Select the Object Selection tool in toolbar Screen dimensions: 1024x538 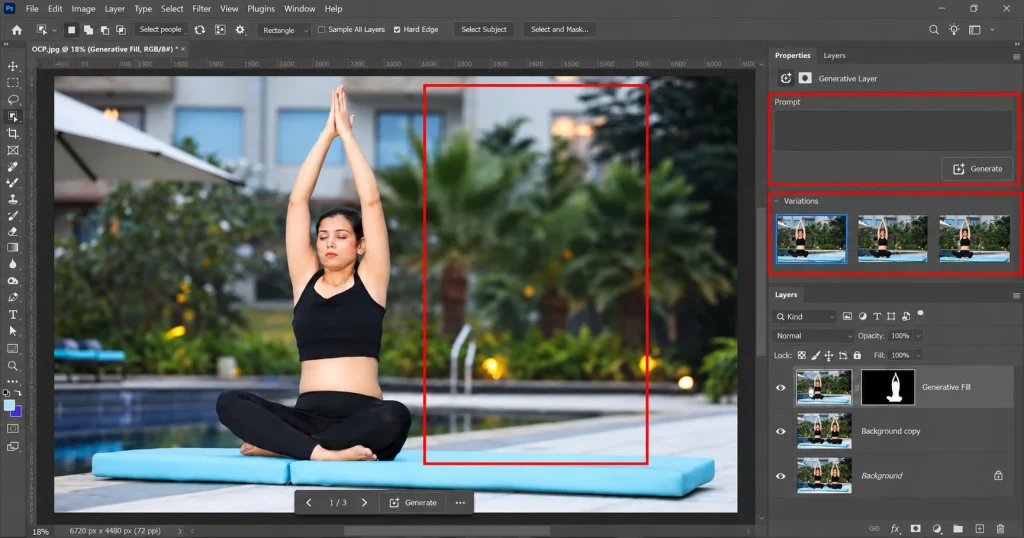pyautogui.click(x=13, y=117)
